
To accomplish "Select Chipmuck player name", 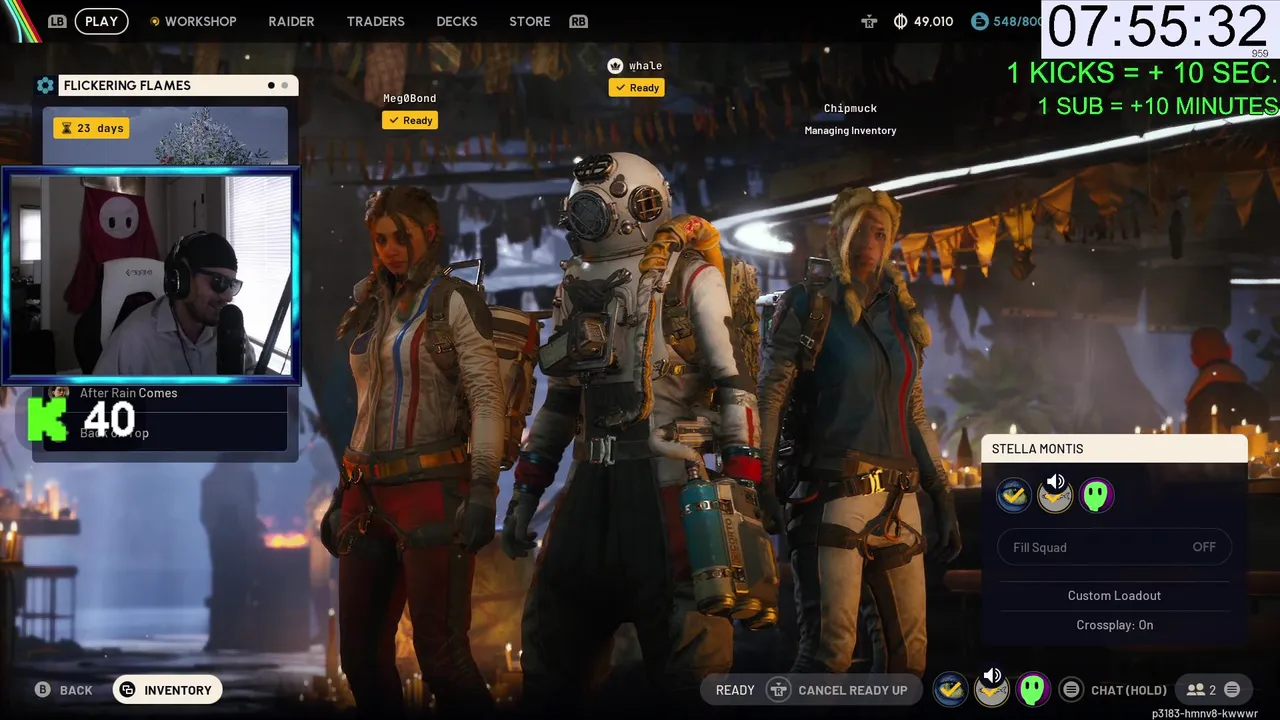I will tap(850, 108).
